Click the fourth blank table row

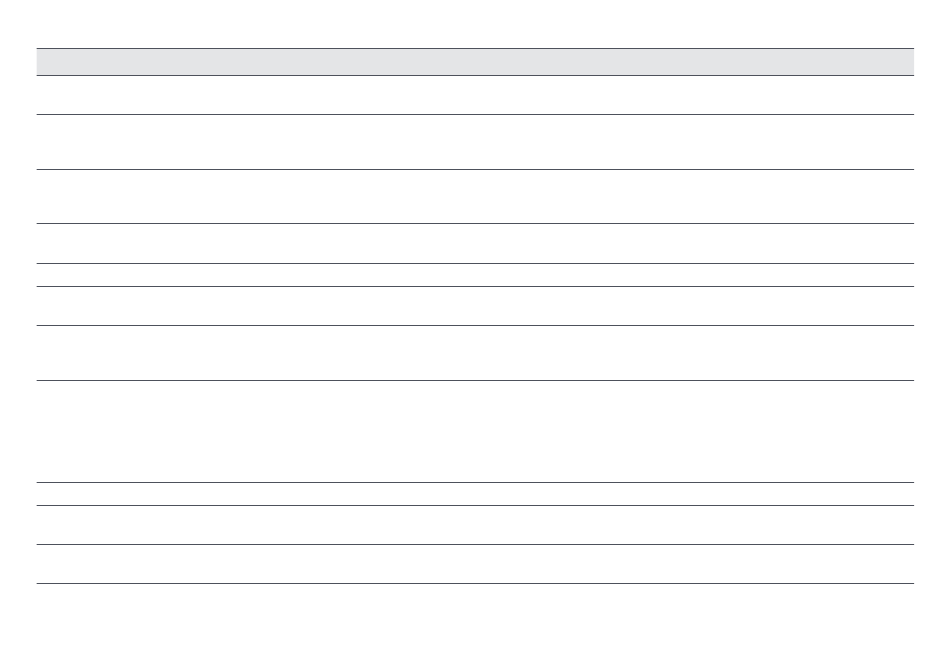point(475,243)
